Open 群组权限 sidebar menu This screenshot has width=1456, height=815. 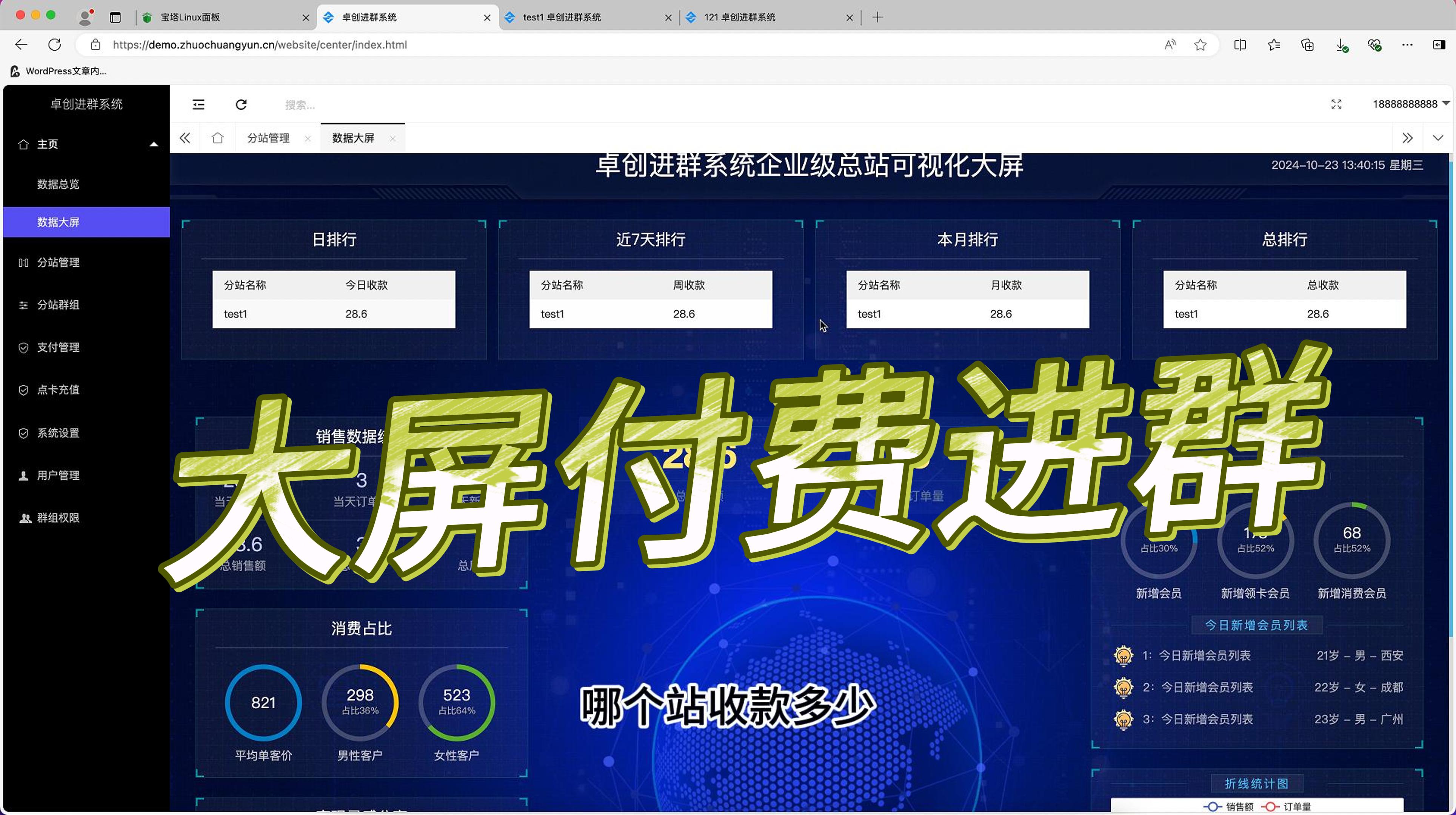coord(86,518)
